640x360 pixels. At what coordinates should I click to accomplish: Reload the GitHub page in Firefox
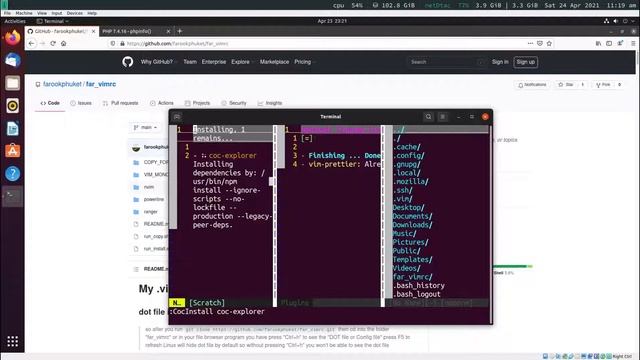(x=53, y=43)
